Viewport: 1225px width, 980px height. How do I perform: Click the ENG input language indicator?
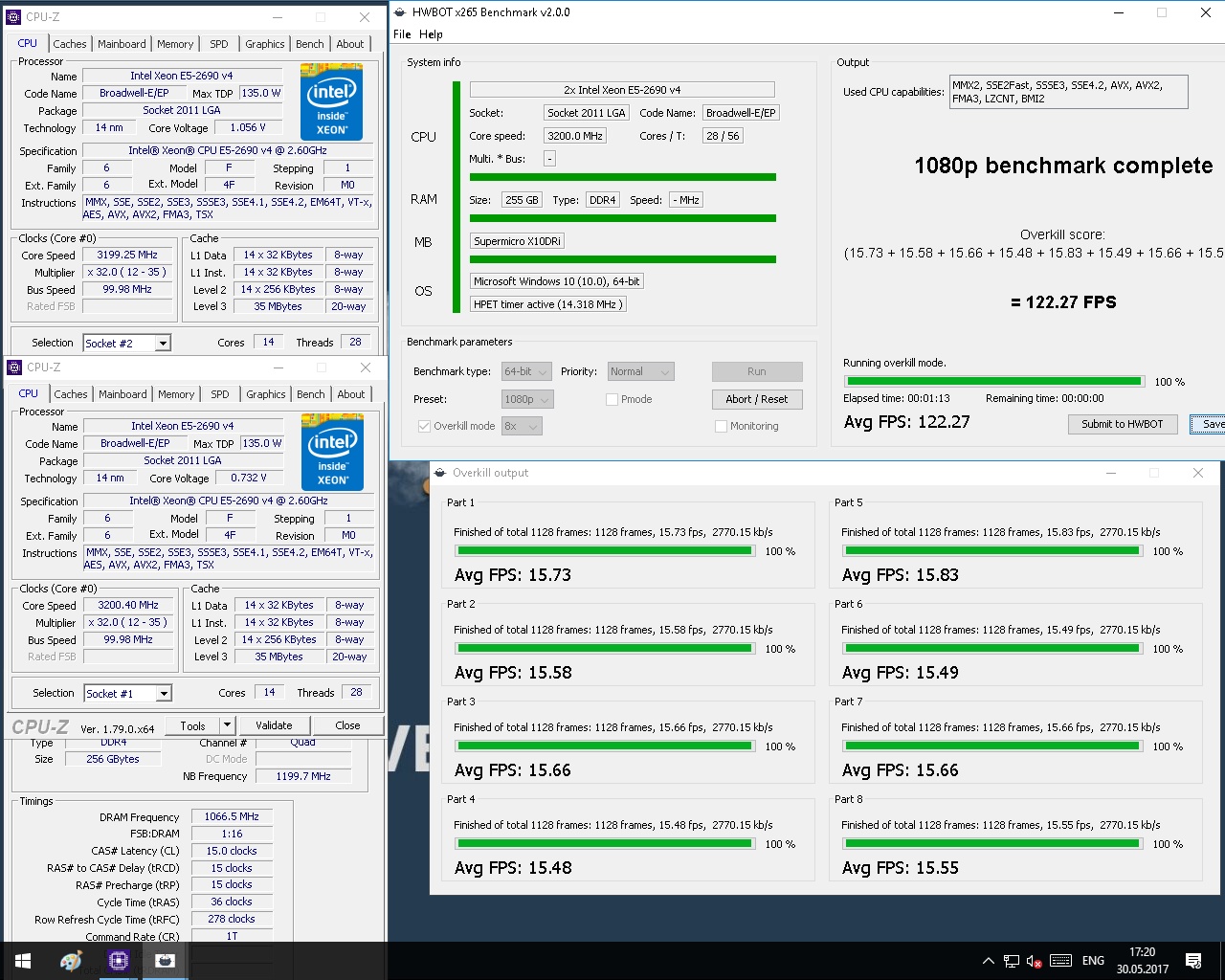click(x=1093, y=961)
